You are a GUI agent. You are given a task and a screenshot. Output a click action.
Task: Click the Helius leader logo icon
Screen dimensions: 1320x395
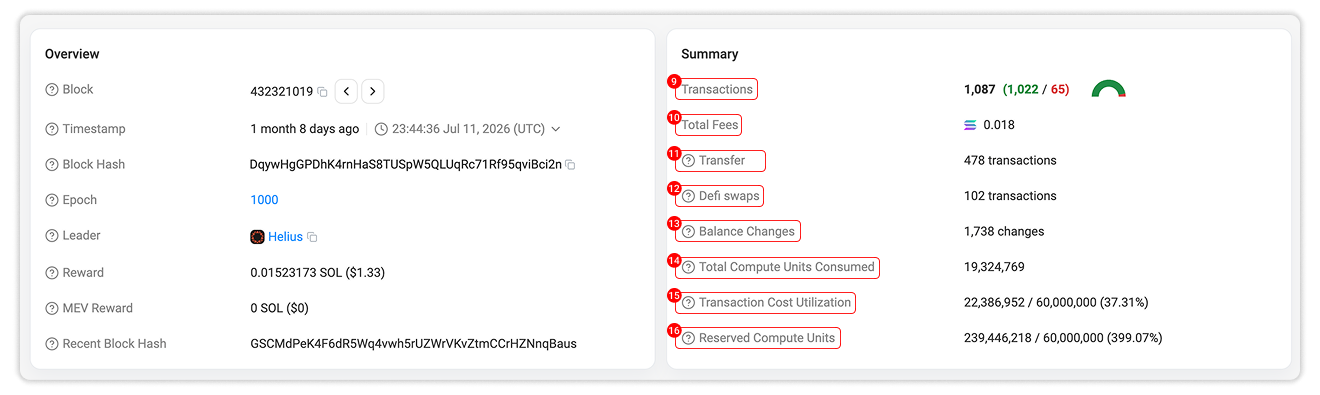[x=257, y=237]
